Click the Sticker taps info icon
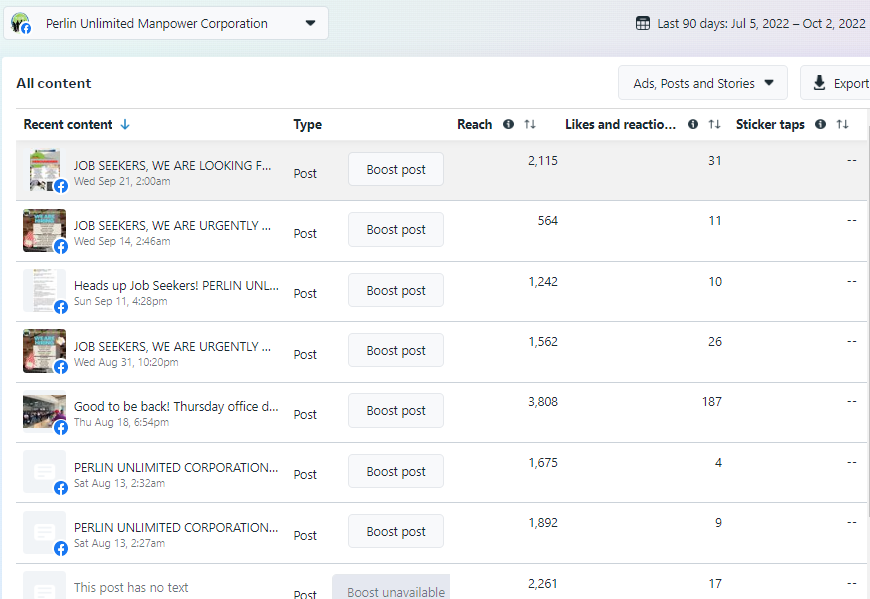Image resolution: width=870 pixels, height=599 pixels. point(821,124)
